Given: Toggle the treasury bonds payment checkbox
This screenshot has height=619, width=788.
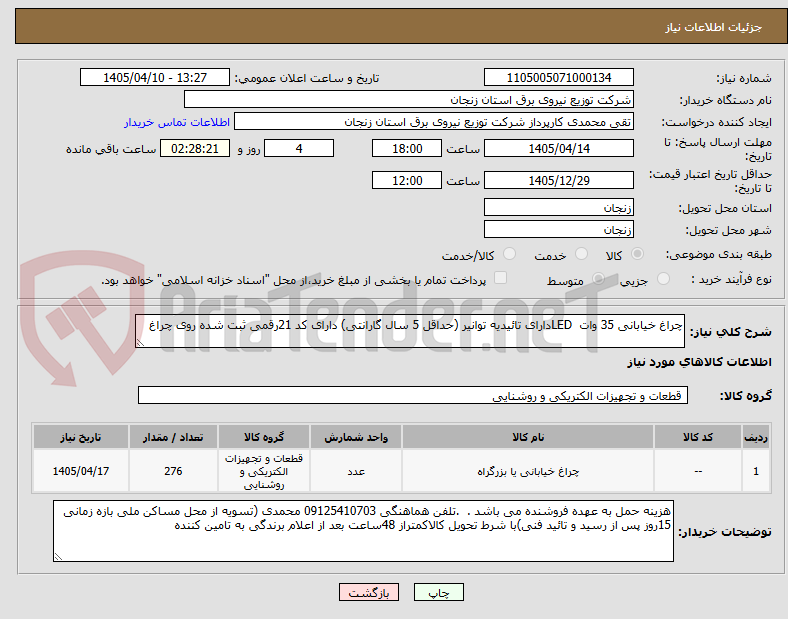Looking at the screenshot, I should point(501,278).
